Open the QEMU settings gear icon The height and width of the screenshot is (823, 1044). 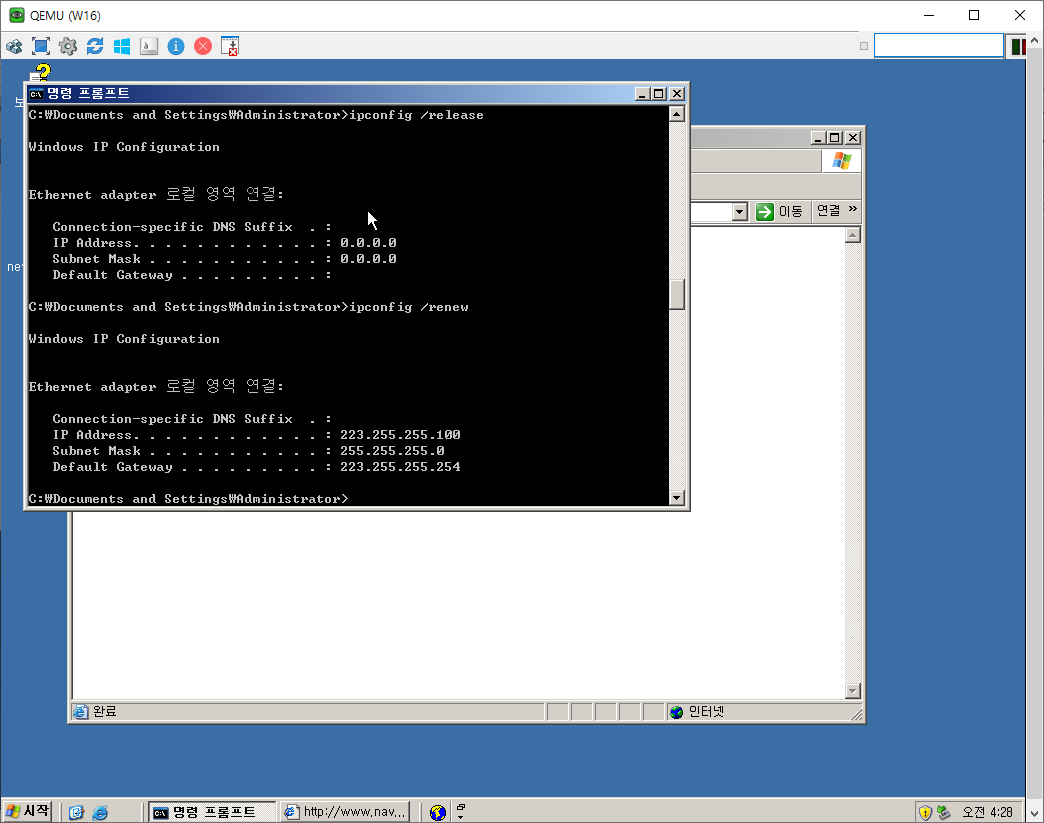click(x=68, y=47)
